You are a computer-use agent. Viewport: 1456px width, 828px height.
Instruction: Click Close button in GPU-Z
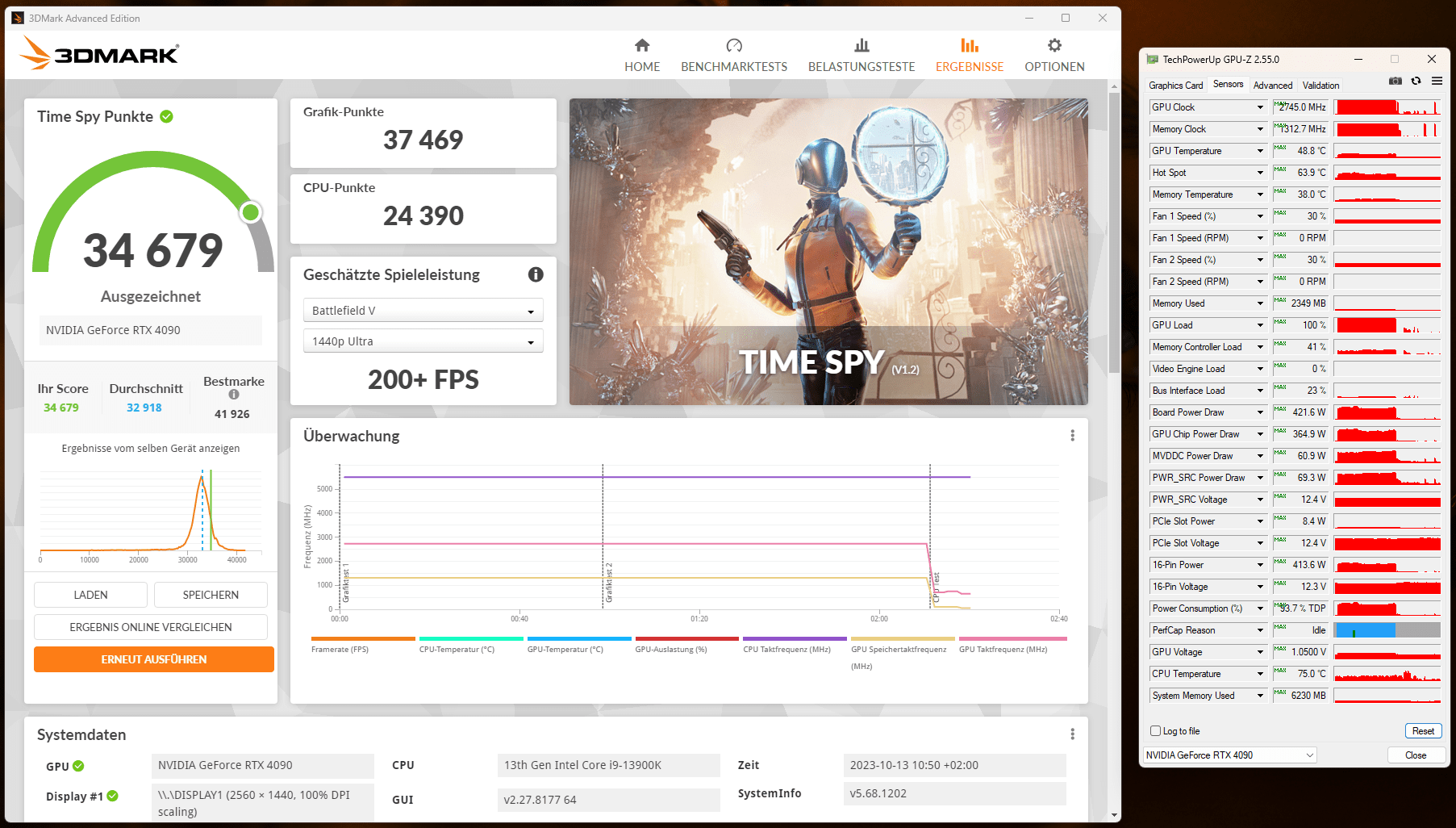1416,755
